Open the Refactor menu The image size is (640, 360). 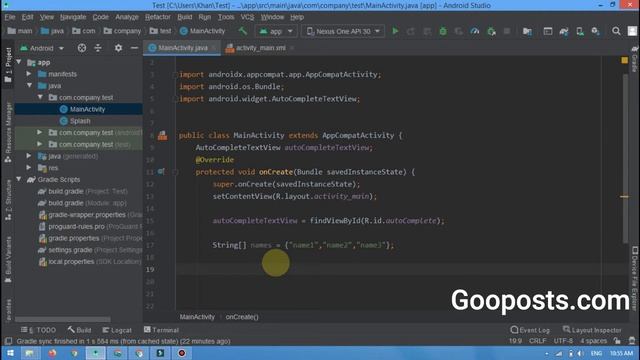[x=158, y=17]
